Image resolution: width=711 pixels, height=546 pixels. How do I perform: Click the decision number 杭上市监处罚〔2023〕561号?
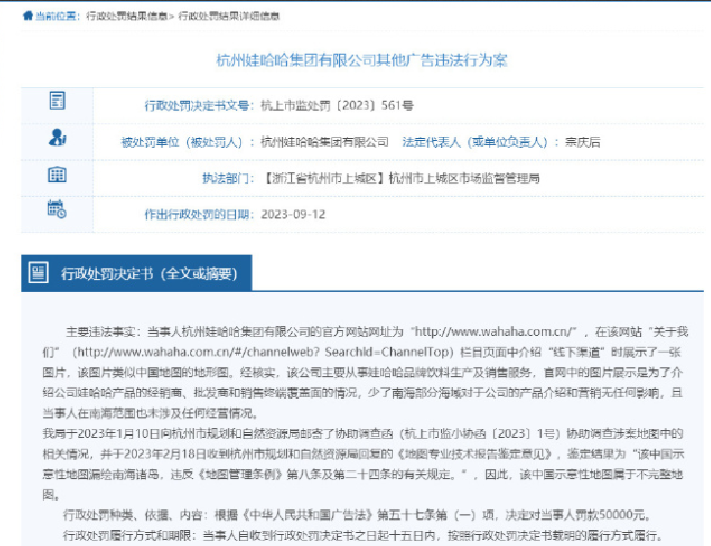coord(337,106)
